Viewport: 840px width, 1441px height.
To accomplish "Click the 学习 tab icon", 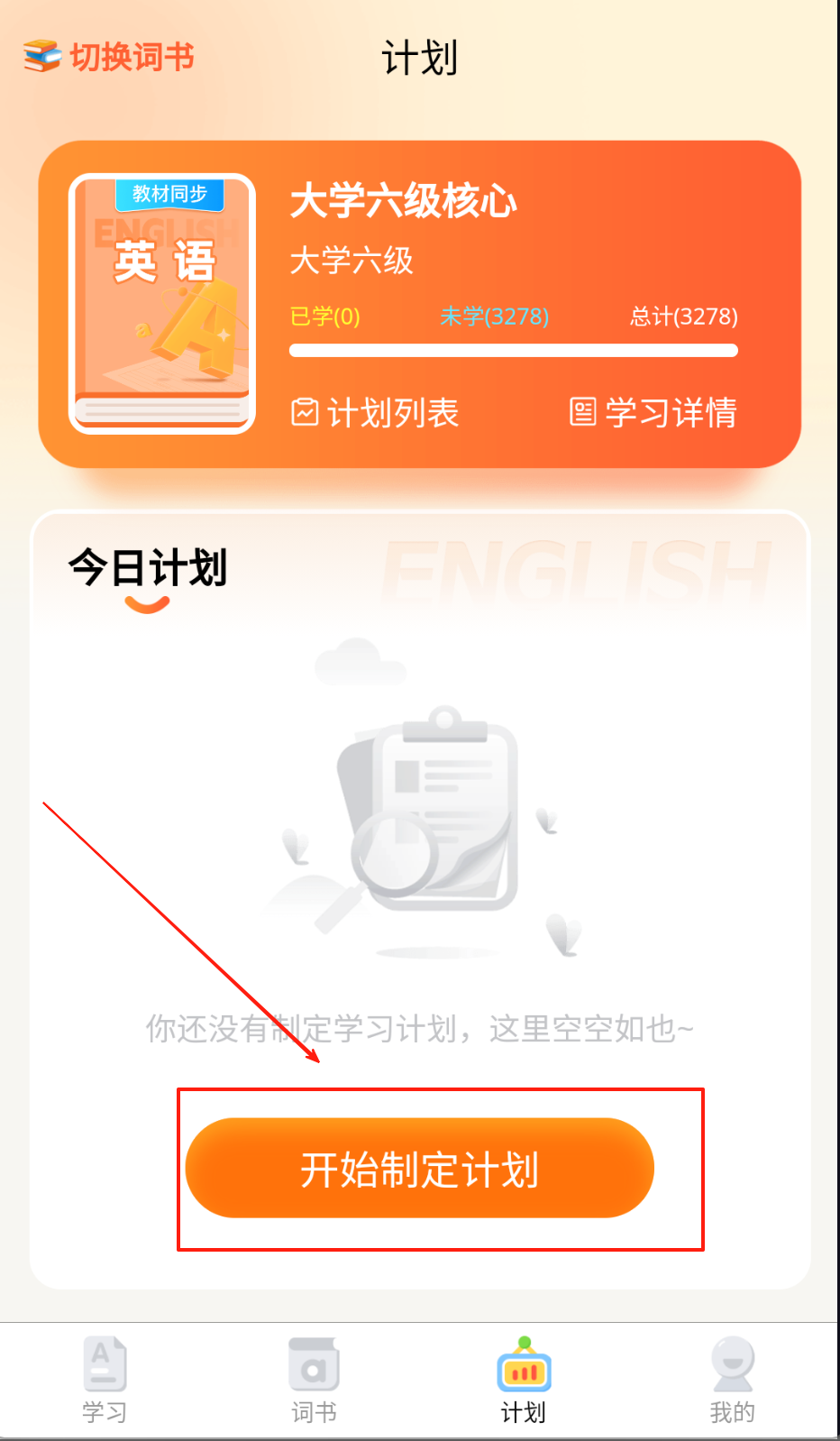I will click(x=105, y=1364).
